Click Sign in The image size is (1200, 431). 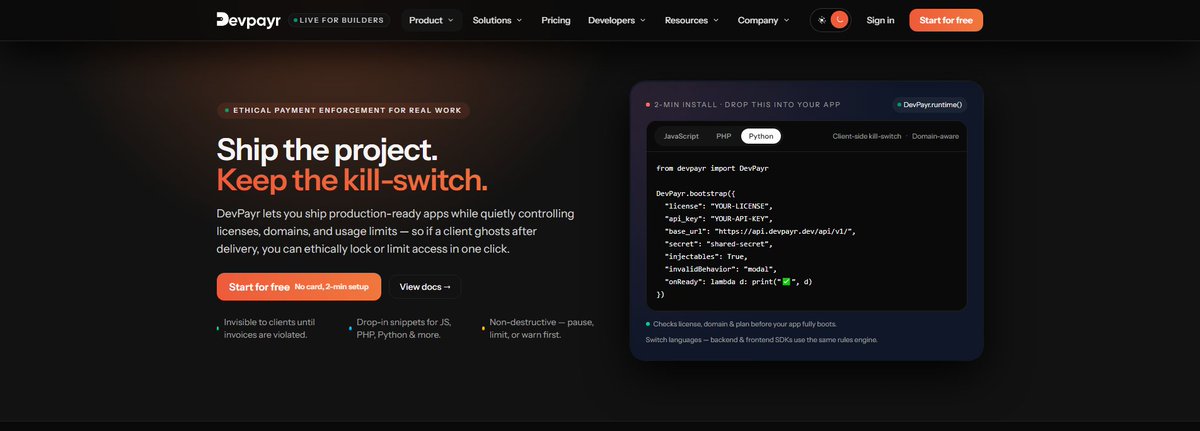880,20
